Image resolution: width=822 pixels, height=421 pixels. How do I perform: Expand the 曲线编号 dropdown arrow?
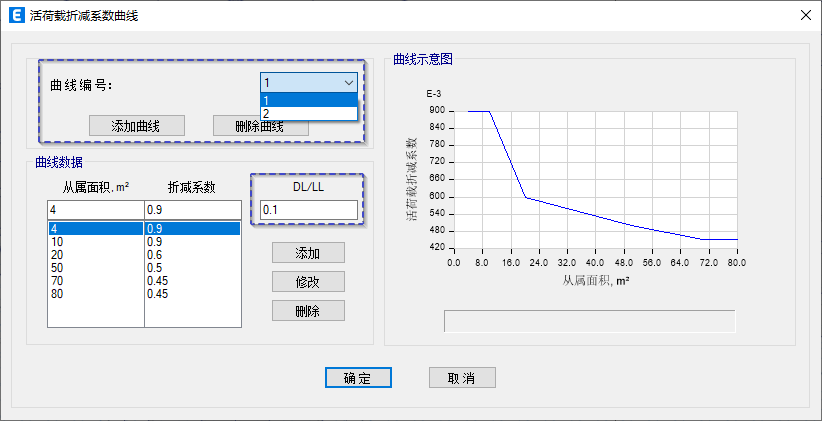tap(348, 83)
